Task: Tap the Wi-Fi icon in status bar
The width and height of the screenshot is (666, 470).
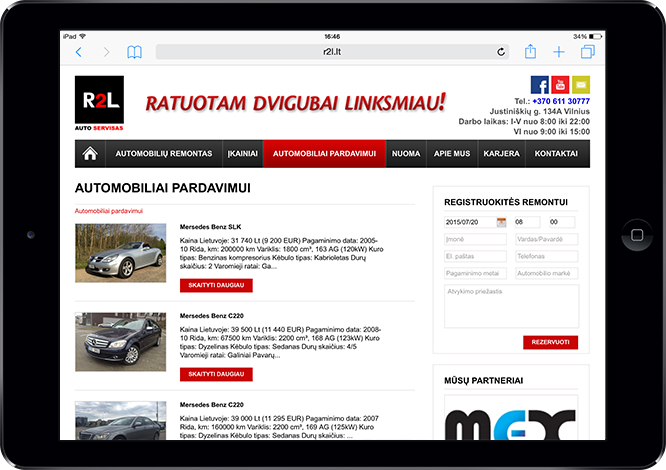Action: point(82,37)
